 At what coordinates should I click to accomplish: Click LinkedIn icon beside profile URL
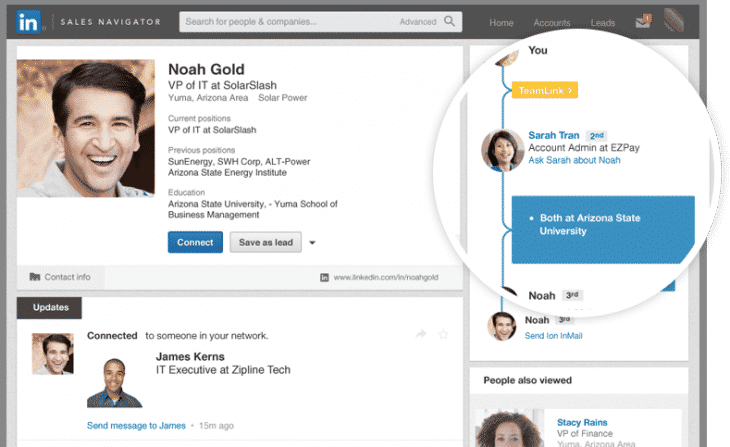click(x=324, y=277)
